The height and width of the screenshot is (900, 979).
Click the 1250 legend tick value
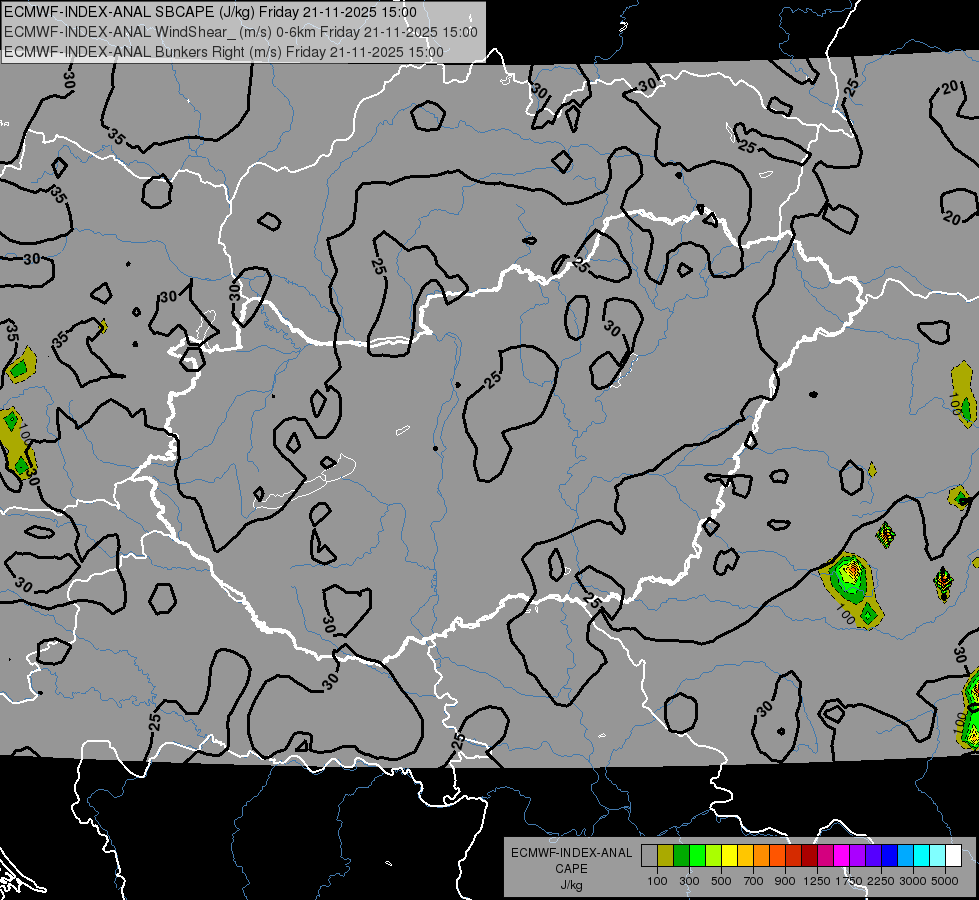(817, 881)
